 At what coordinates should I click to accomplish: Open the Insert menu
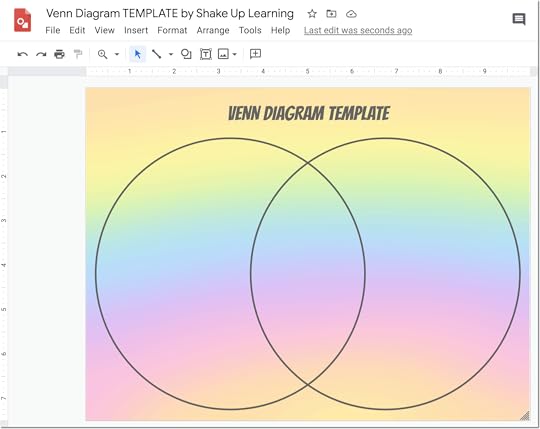[136, 30]
